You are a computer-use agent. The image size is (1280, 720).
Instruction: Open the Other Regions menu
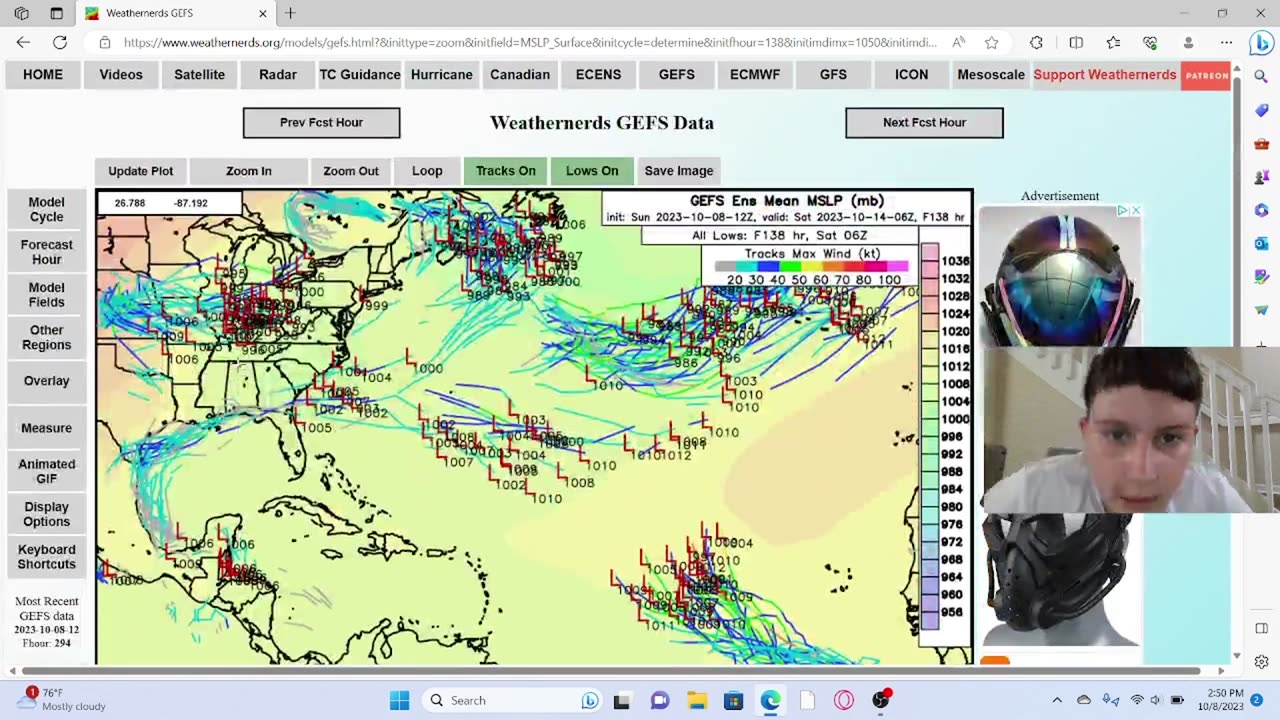[x=46, y=337]
